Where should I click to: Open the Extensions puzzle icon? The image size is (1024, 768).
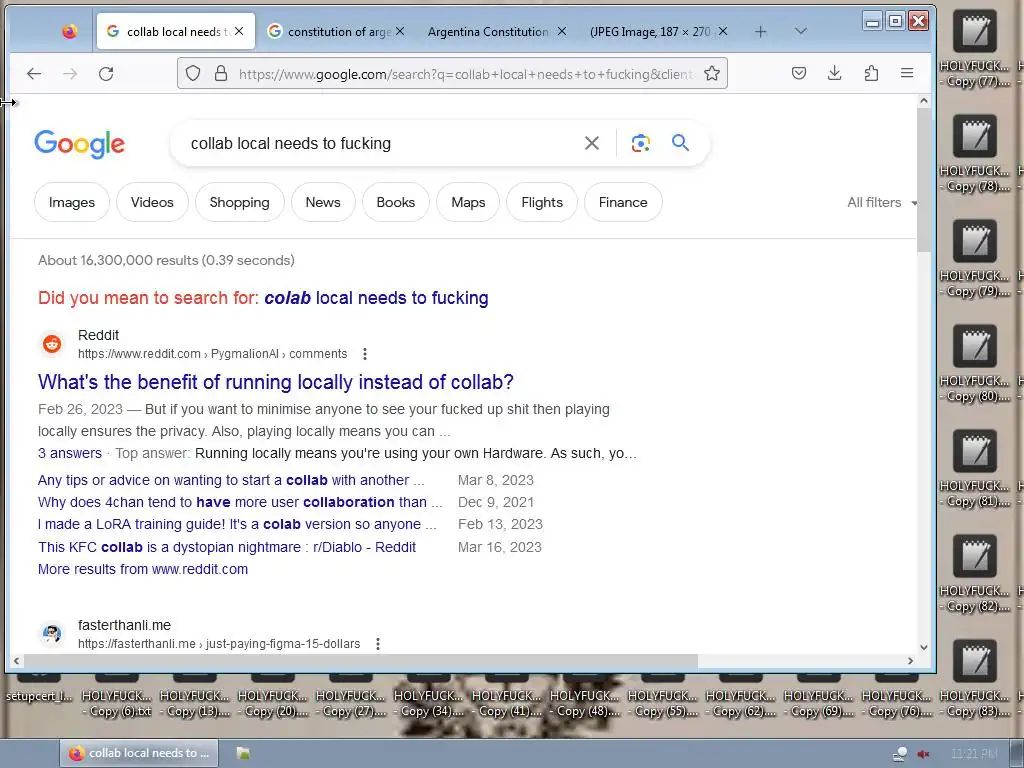pos(871,73)
